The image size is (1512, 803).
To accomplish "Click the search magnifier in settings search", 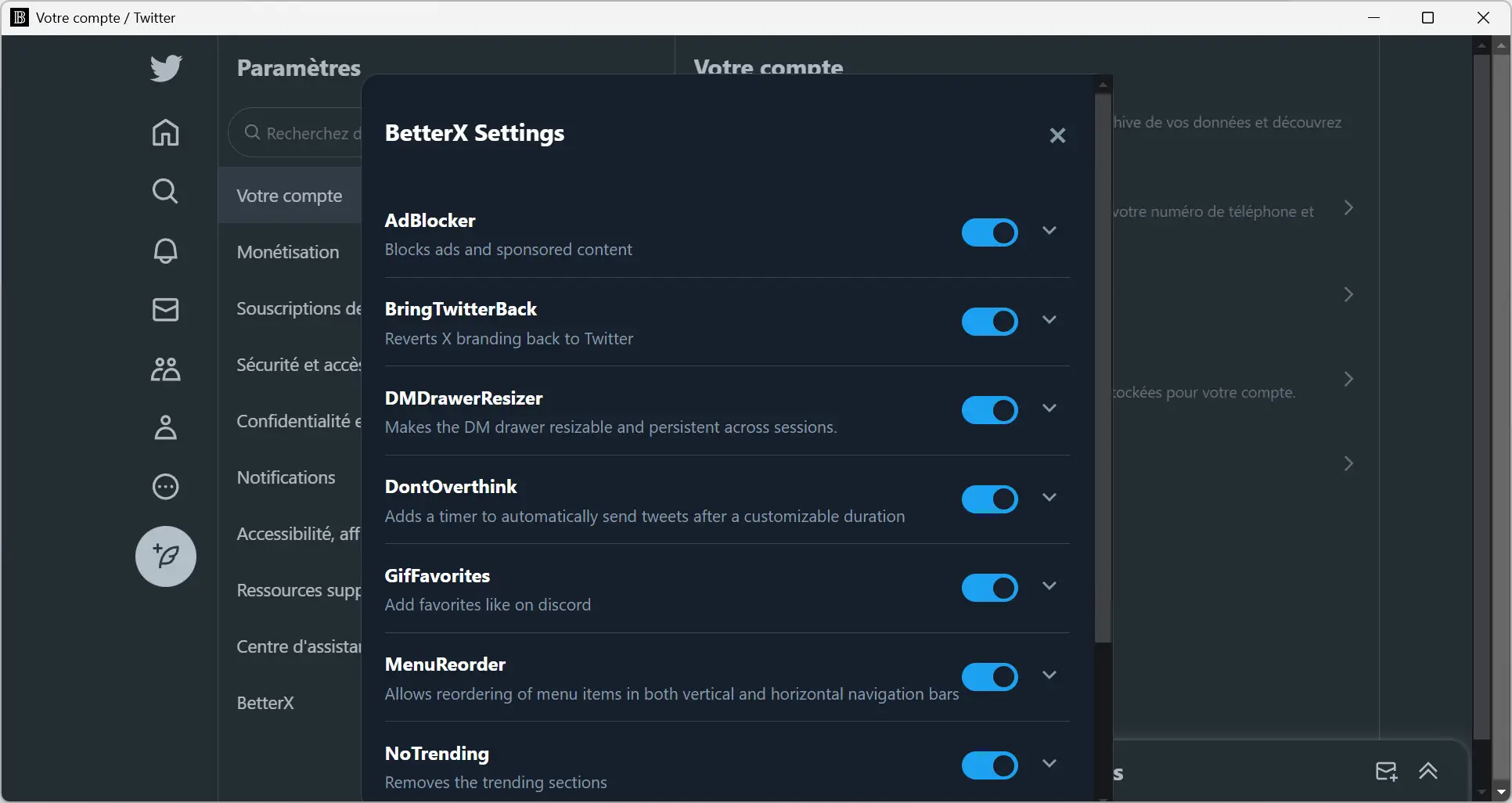I will [252, 132].
